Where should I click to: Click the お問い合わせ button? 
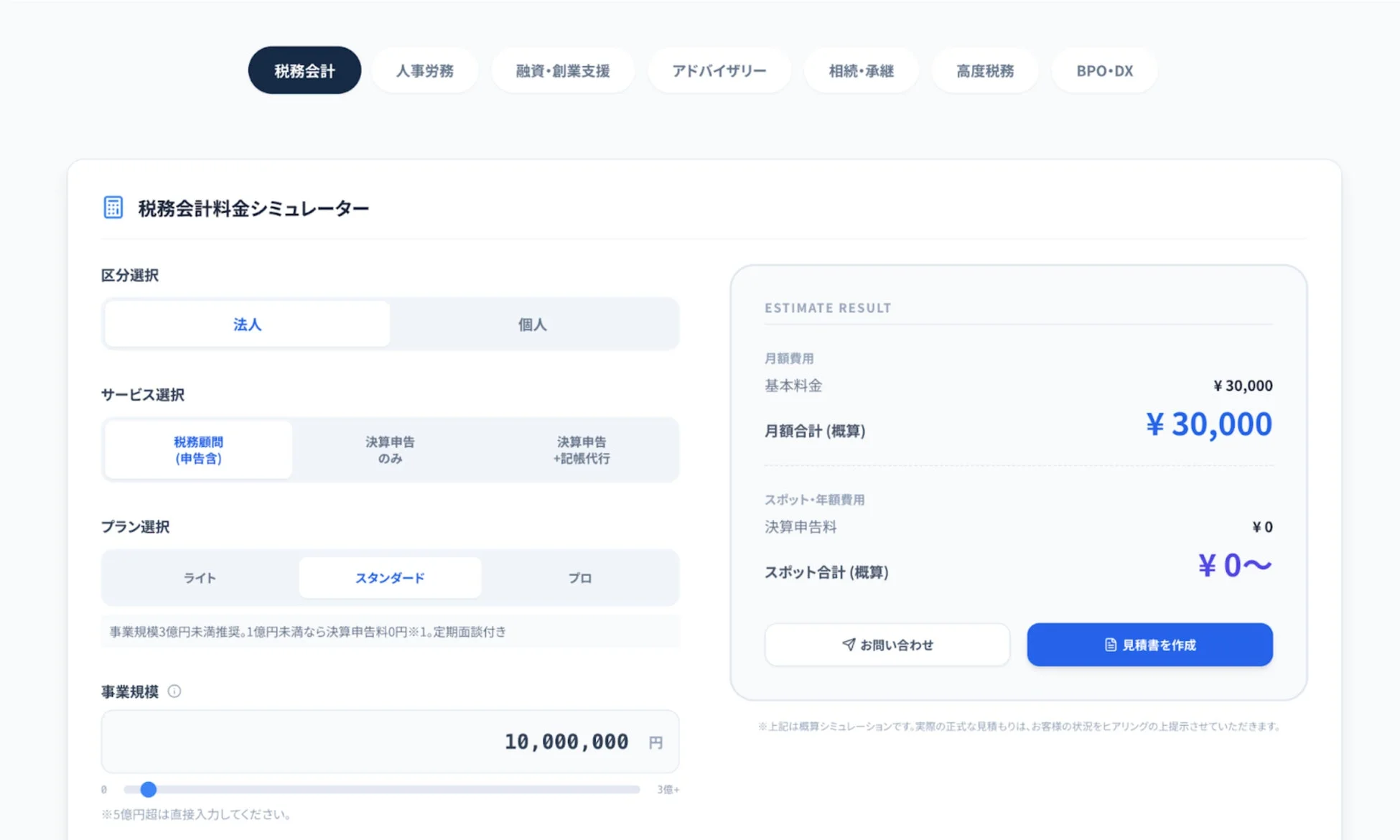(887, 644)
